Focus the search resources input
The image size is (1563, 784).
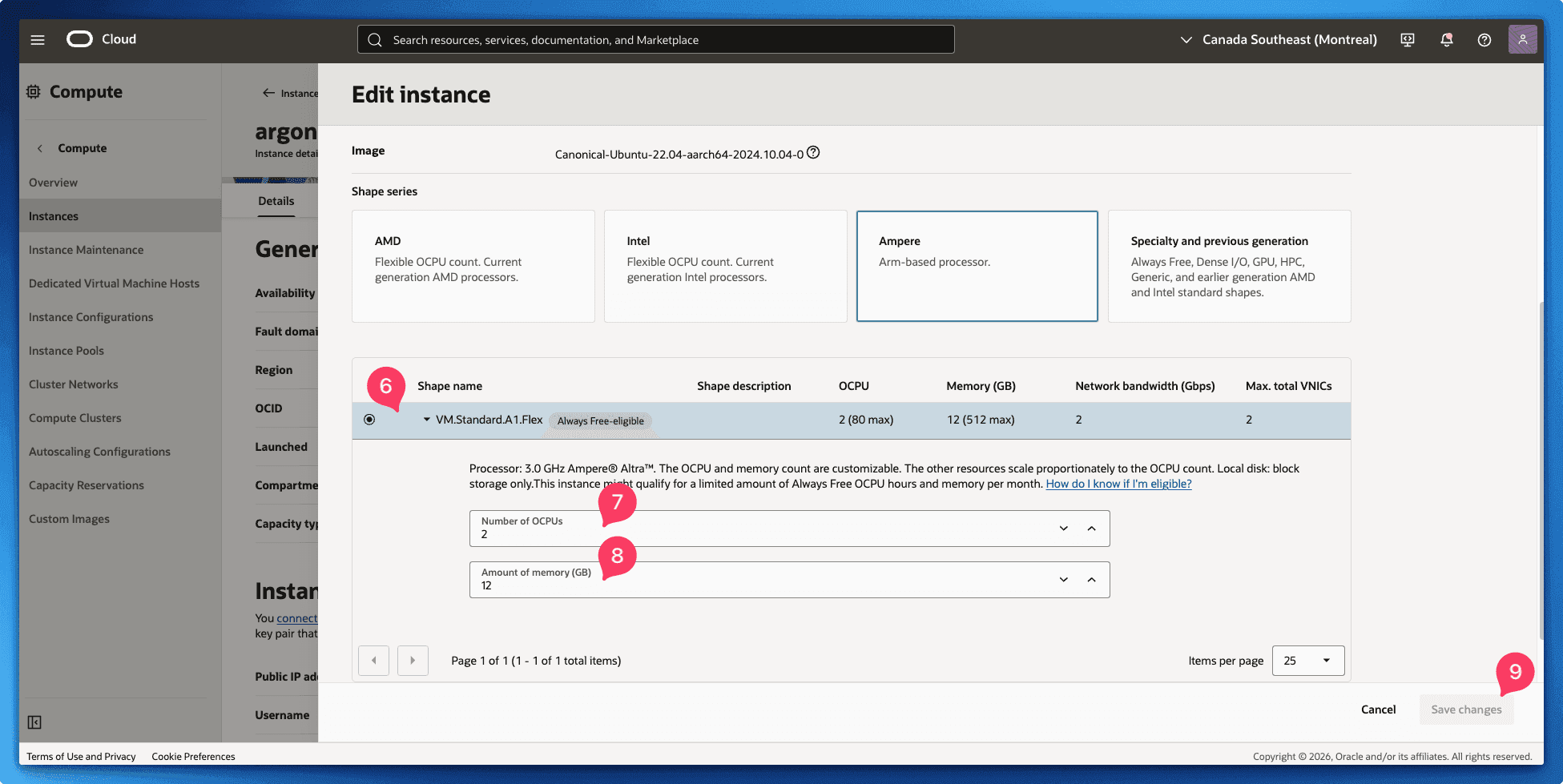coord(656,39)
